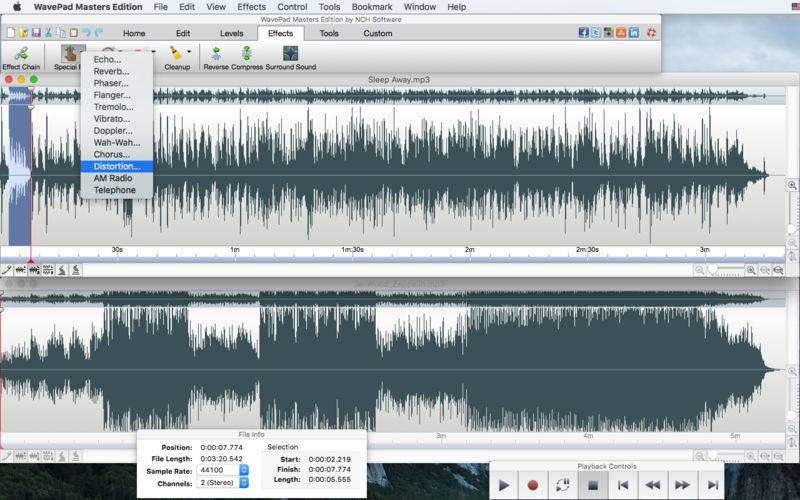
Task: Open the Effect Chain tool
Action: 21,58
